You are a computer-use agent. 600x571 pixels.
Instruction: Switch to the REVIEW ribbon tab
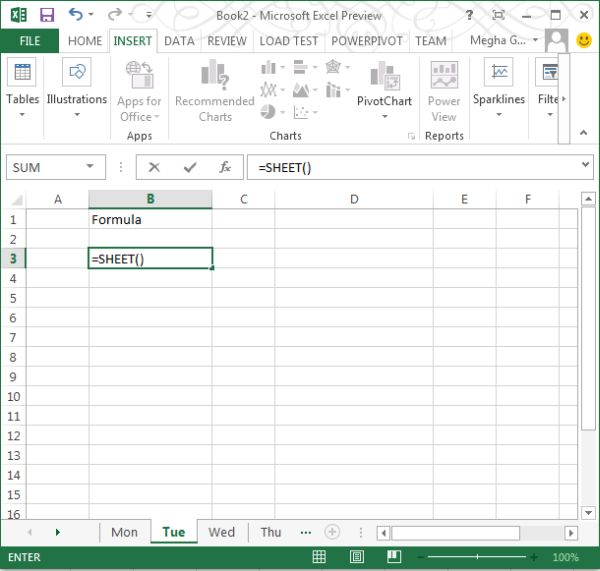click(x=227, y=41)
